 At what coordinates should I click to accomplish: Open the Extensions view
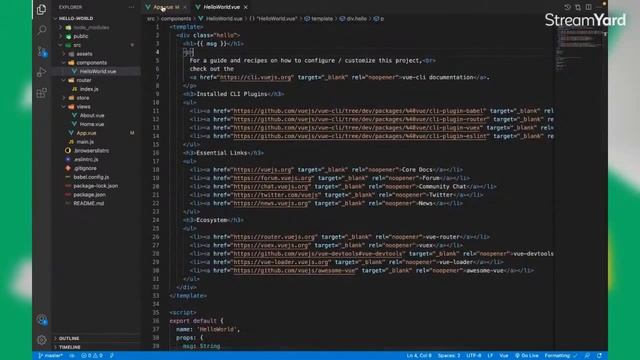(41, 93)
